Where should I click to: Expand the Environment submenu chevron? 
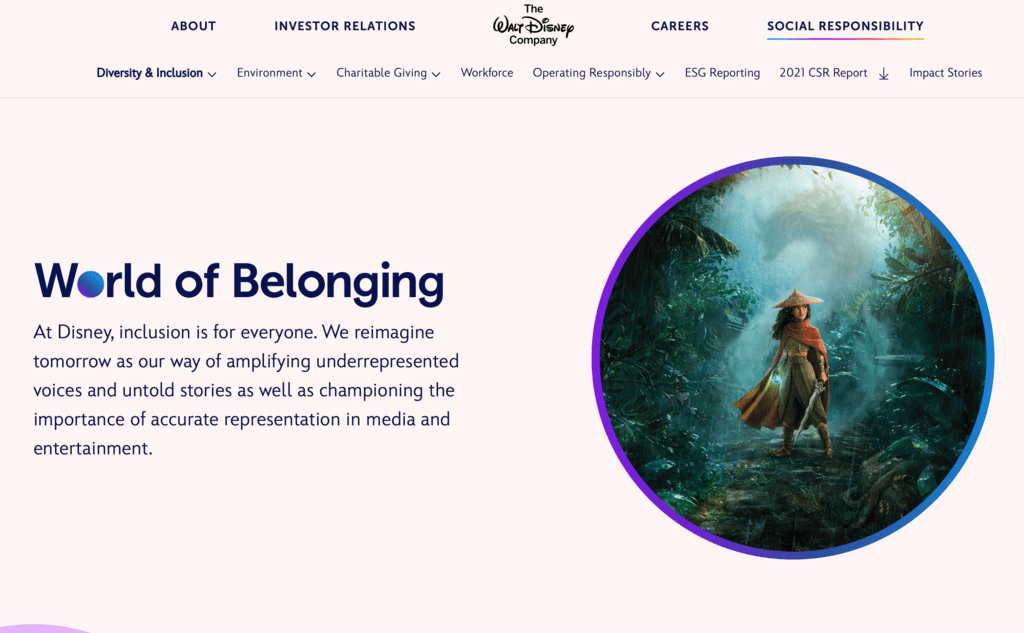coord(312,74)
